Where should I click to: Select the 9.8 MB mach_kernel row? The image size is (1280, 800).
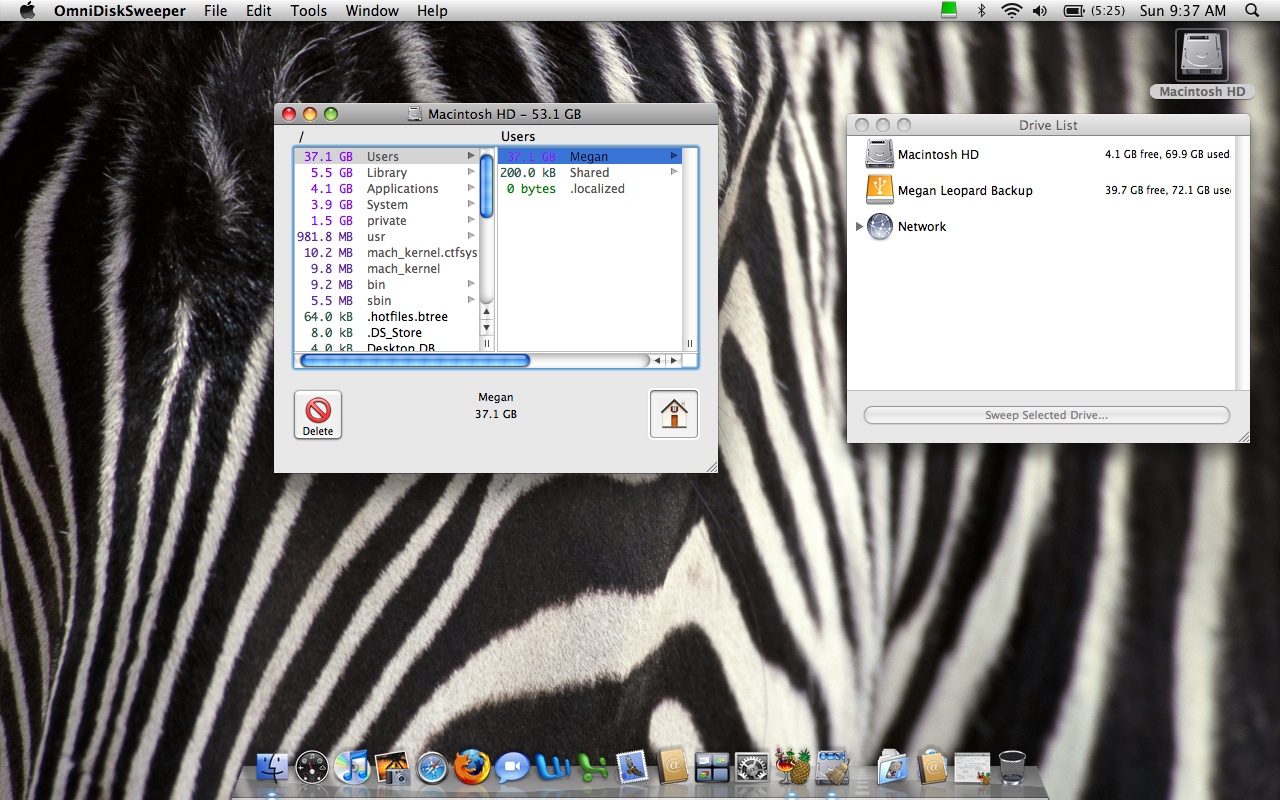point(387,268)
